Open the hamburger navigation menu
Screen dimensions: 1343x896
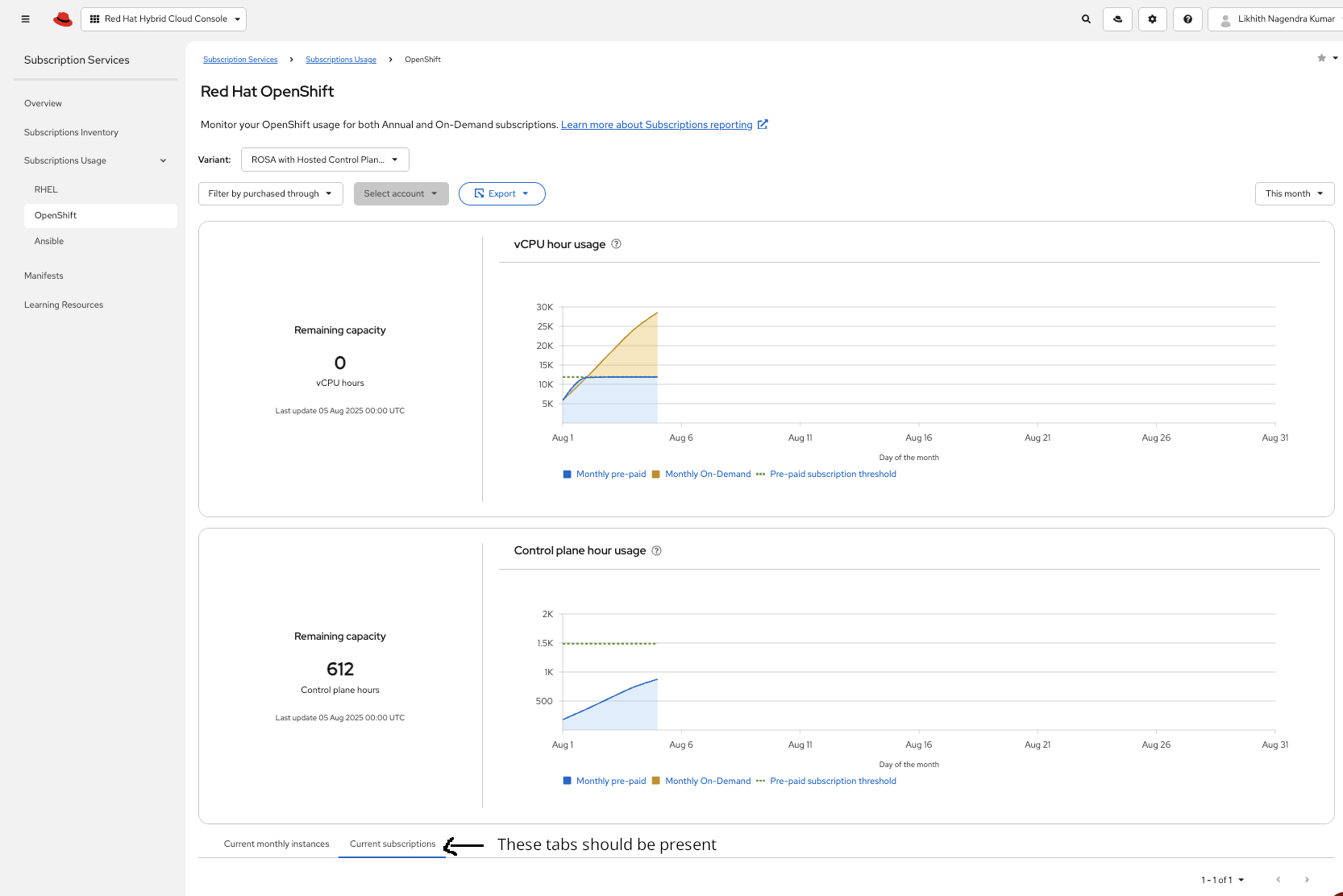click(26, 19)
